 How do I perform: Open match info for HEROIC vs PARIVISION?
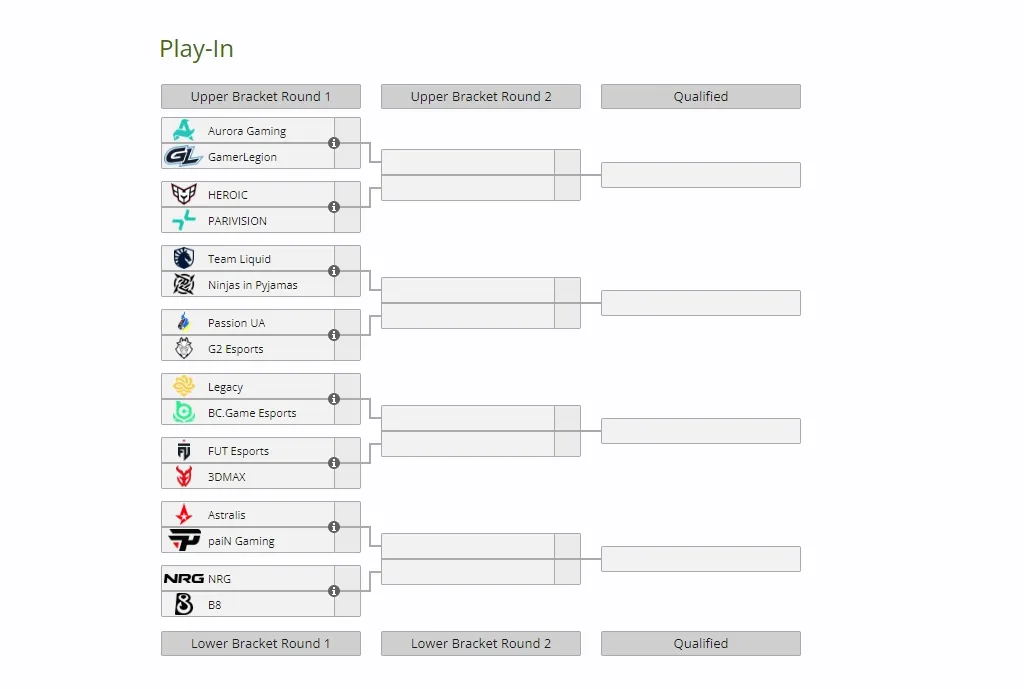click(334, 207)
